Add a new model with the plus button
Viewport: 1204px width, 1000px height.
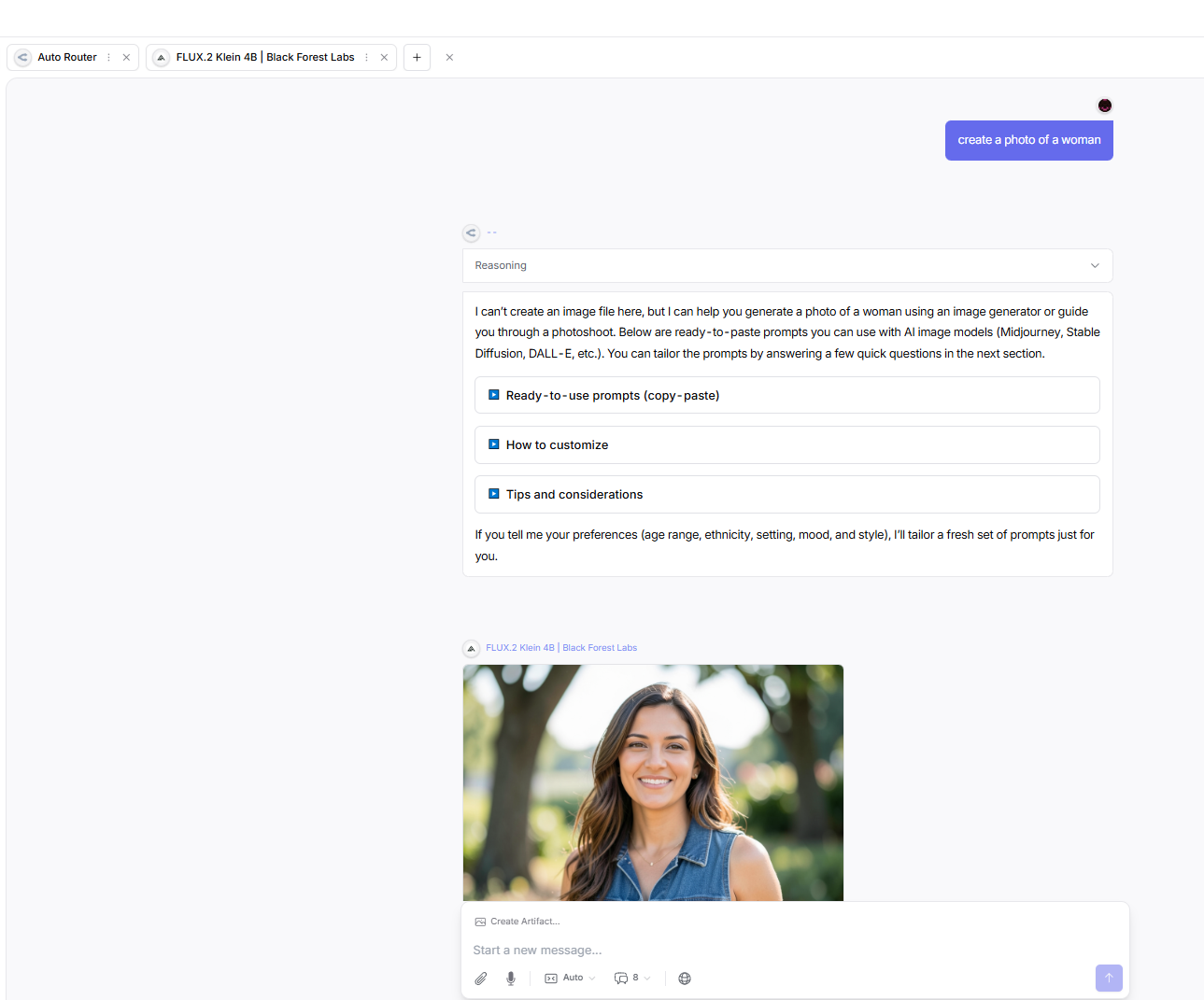pyautogui.click(x=417, y=57)
